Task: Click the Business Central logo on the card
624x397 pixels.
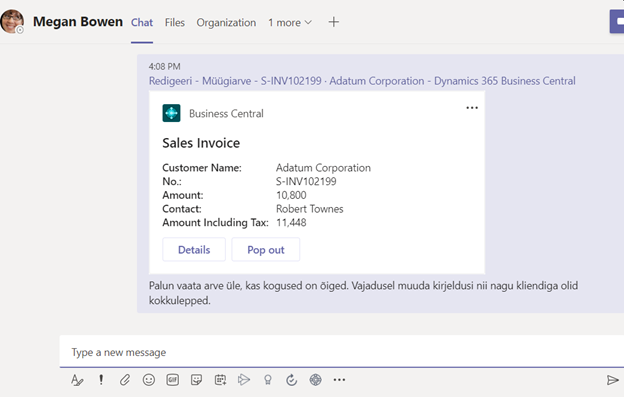Action: 172,113
